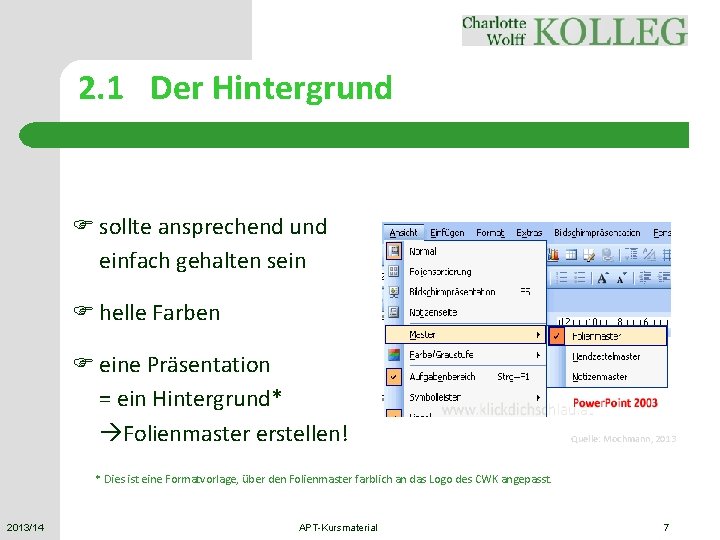Click the slide number '7'
Screen dimensions: 720x540
(666, 527)
